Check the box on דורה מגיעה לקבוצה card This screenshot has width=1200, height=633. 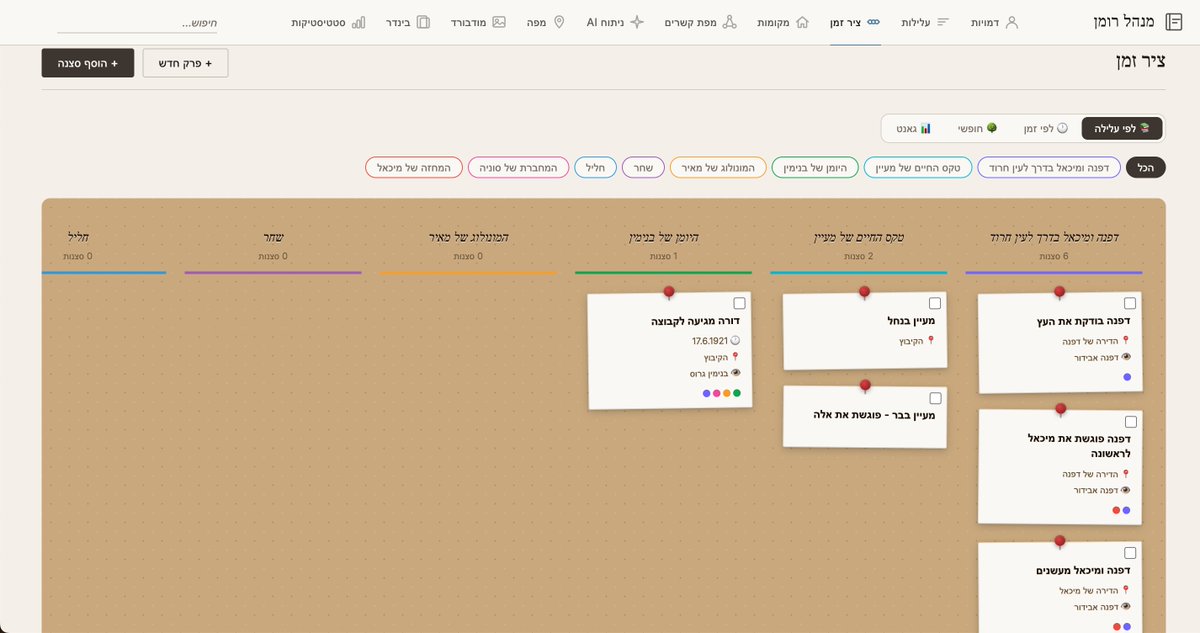740,303
